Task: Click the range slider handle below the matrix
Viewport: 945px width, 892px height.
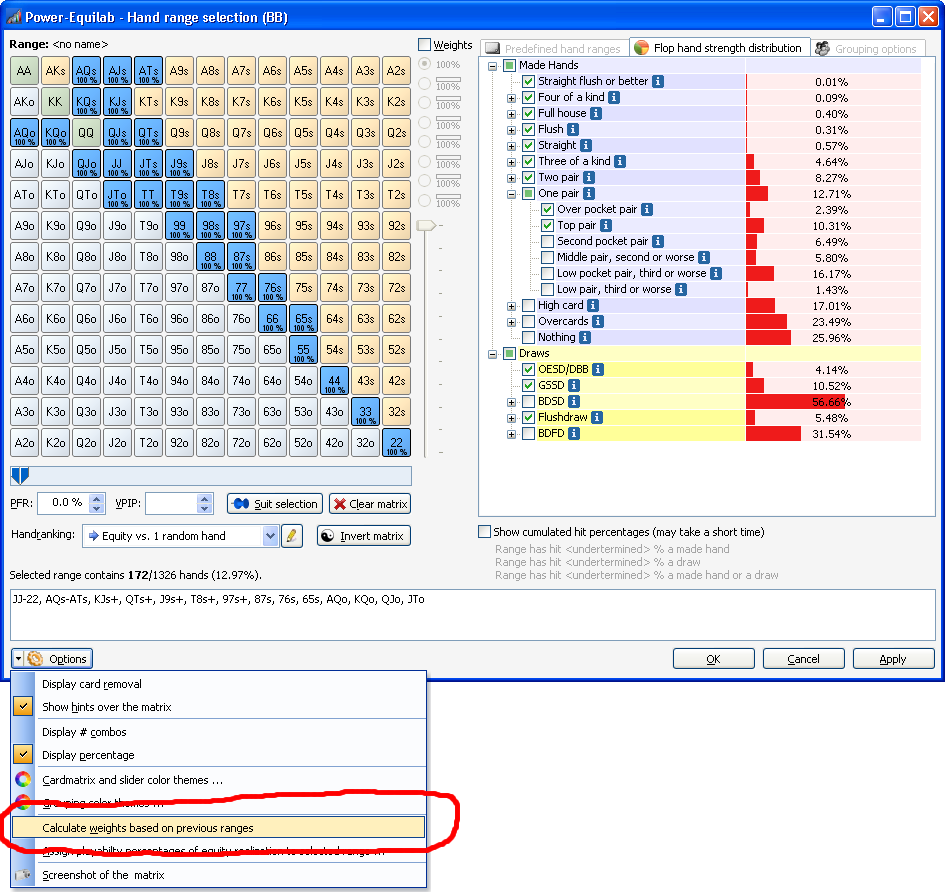Action: tap(20, 476)
